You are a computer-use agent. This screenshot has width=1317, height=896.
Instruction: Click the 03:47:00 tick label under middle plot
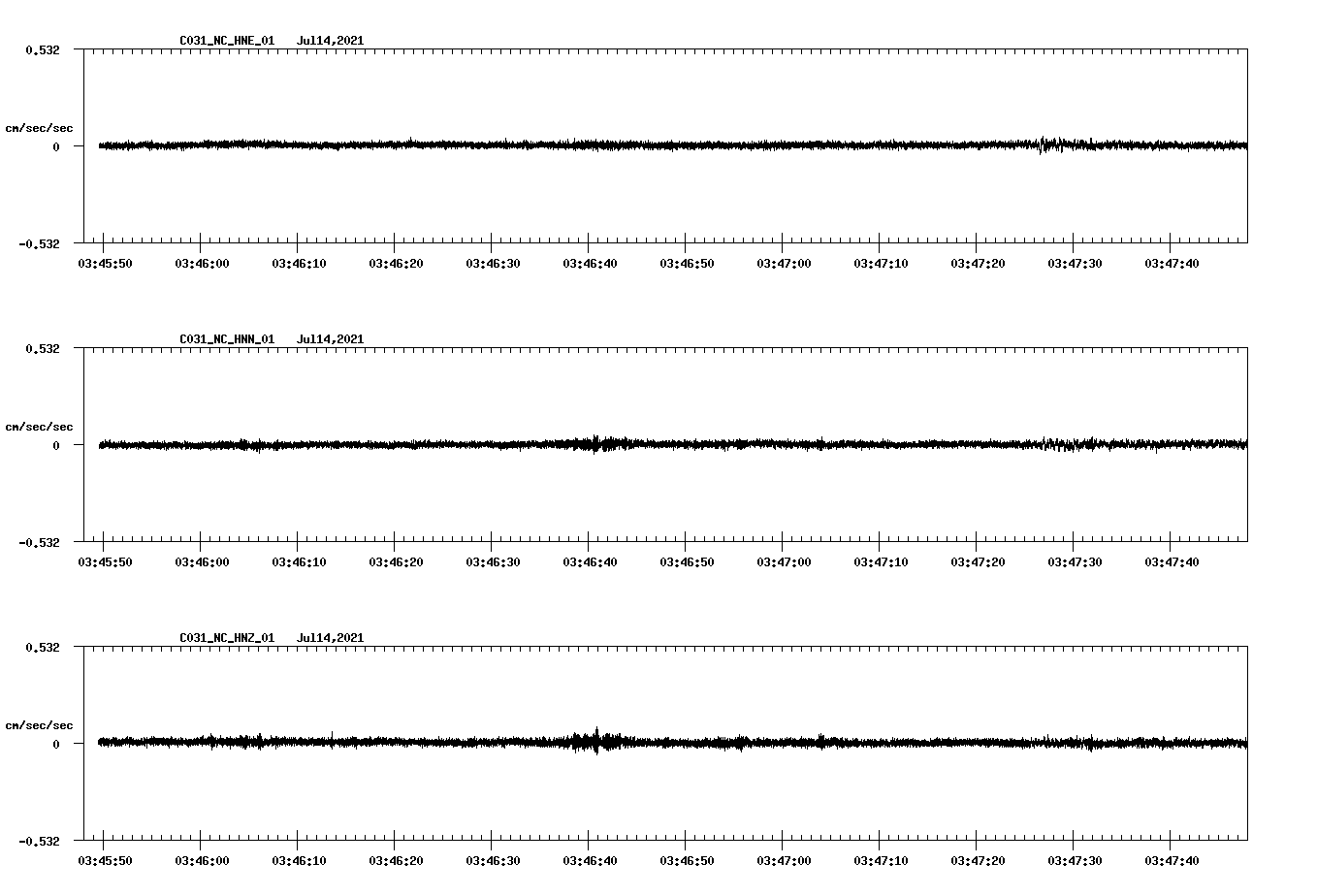[786, 560]
